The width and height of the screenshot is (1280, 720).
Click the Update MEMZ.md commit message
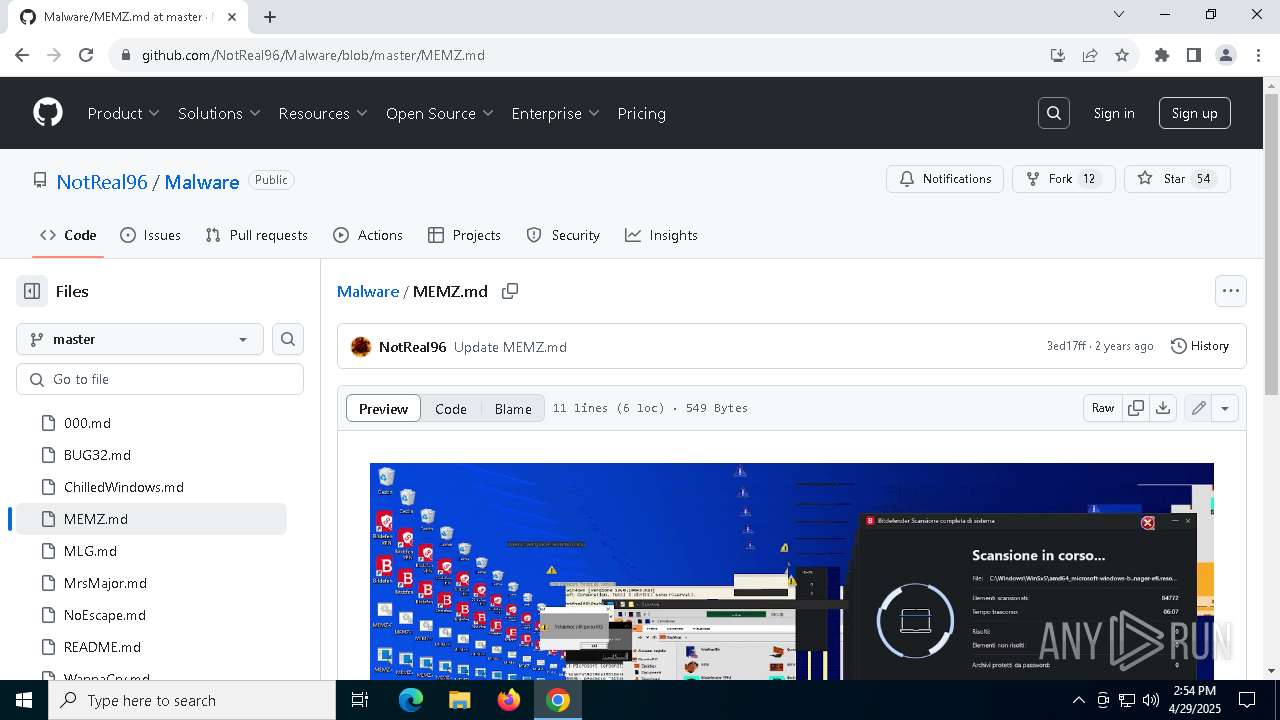coord(510,347)
